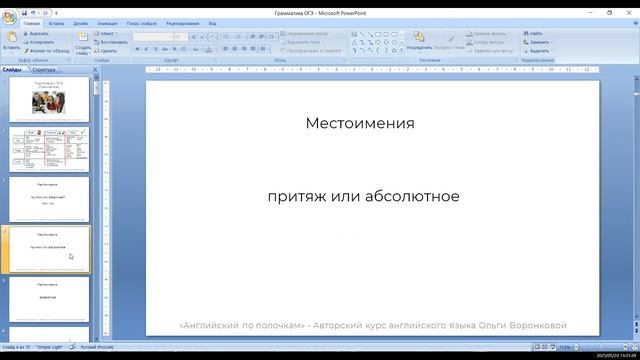
Task: Open the Показ слайдов ribbon tab
Action: (x=142, y=24)
